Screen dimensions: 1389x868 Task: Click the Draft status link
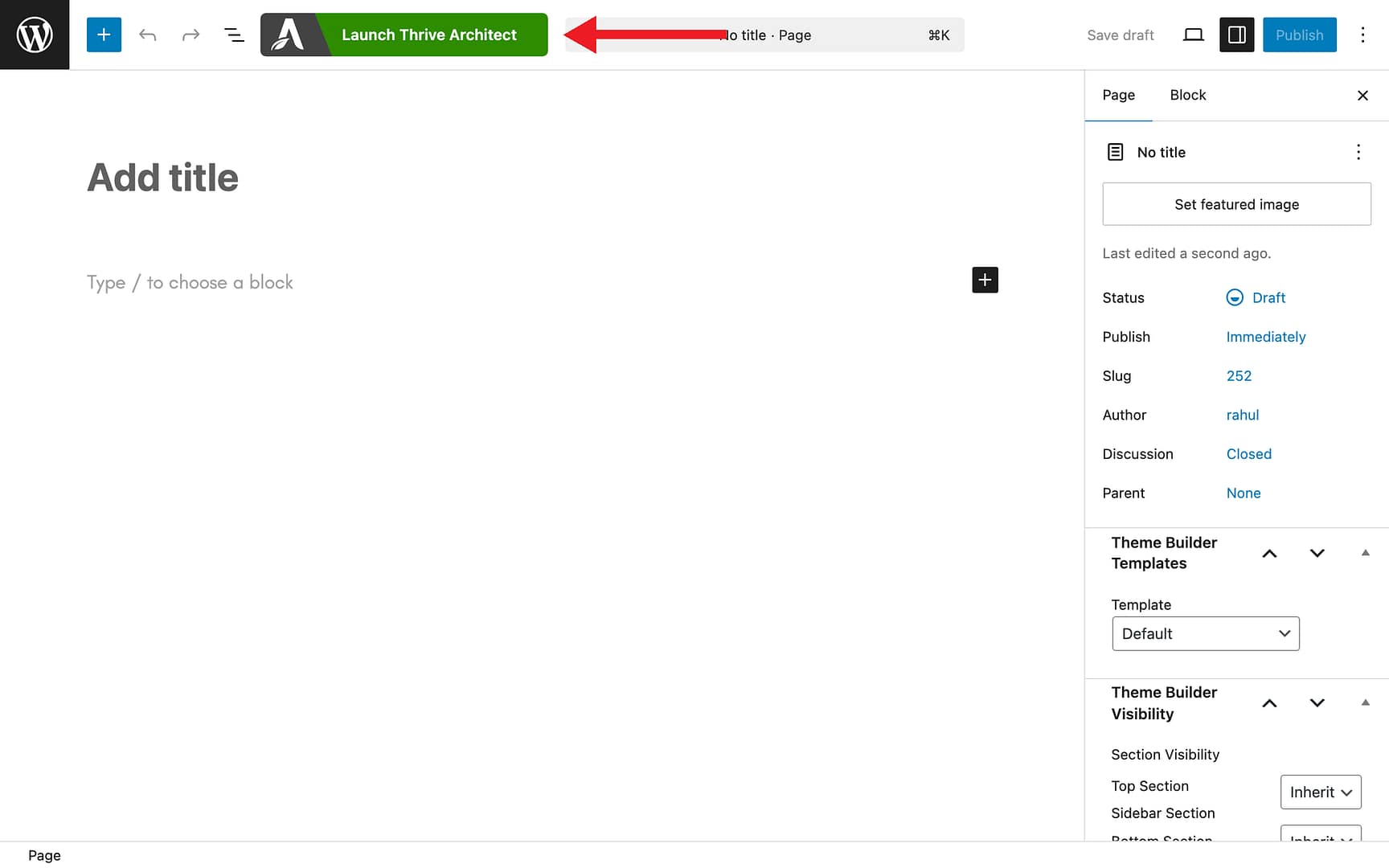coord(1268,297)
